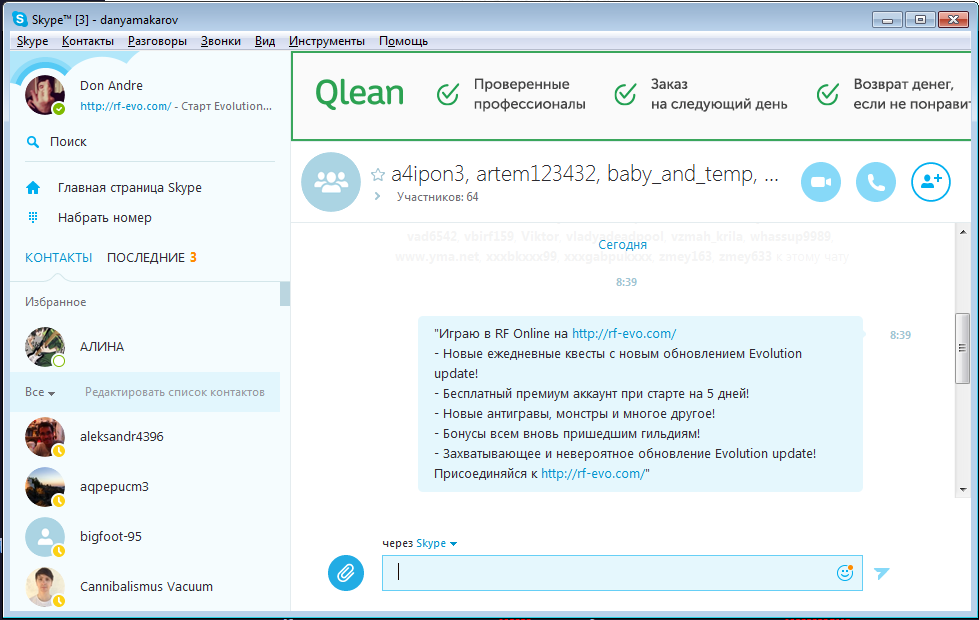This screenshot has height=620, width=979.
Task: Click the home icon in the sidebar
Action: [x=33, y=187]
